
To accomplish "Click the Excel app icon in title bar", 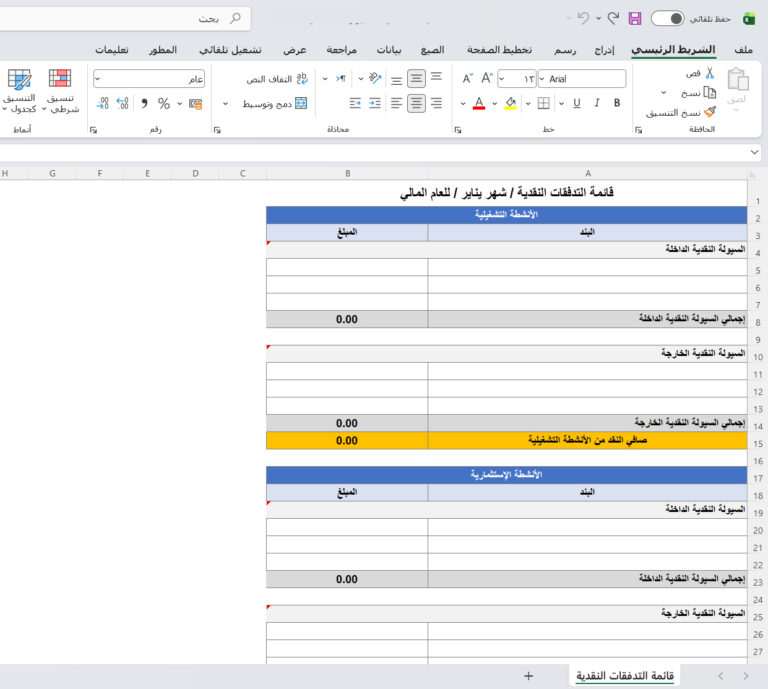I will click(749, 19).
